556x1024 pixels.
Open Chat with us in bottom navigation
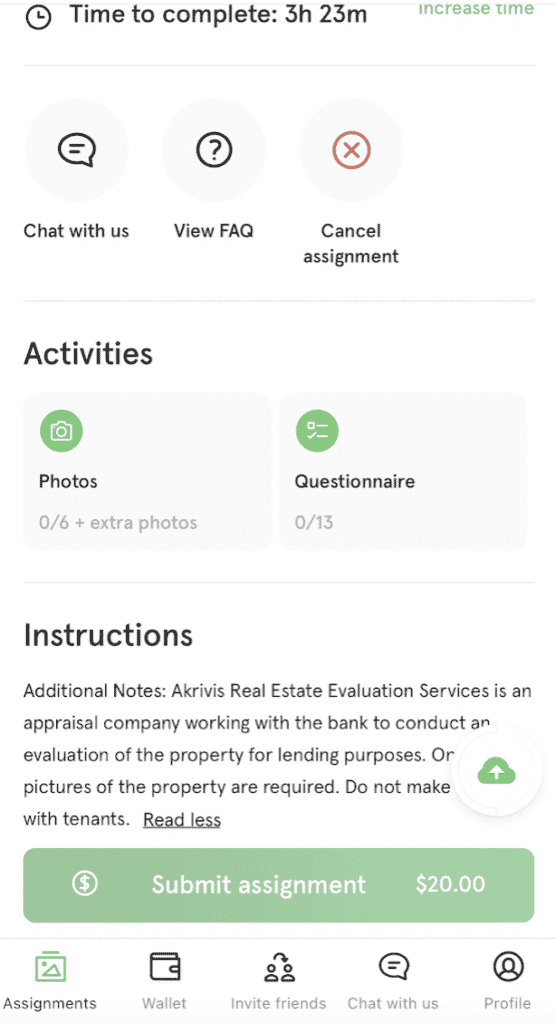pyautogui.click(x=393, y=981)
